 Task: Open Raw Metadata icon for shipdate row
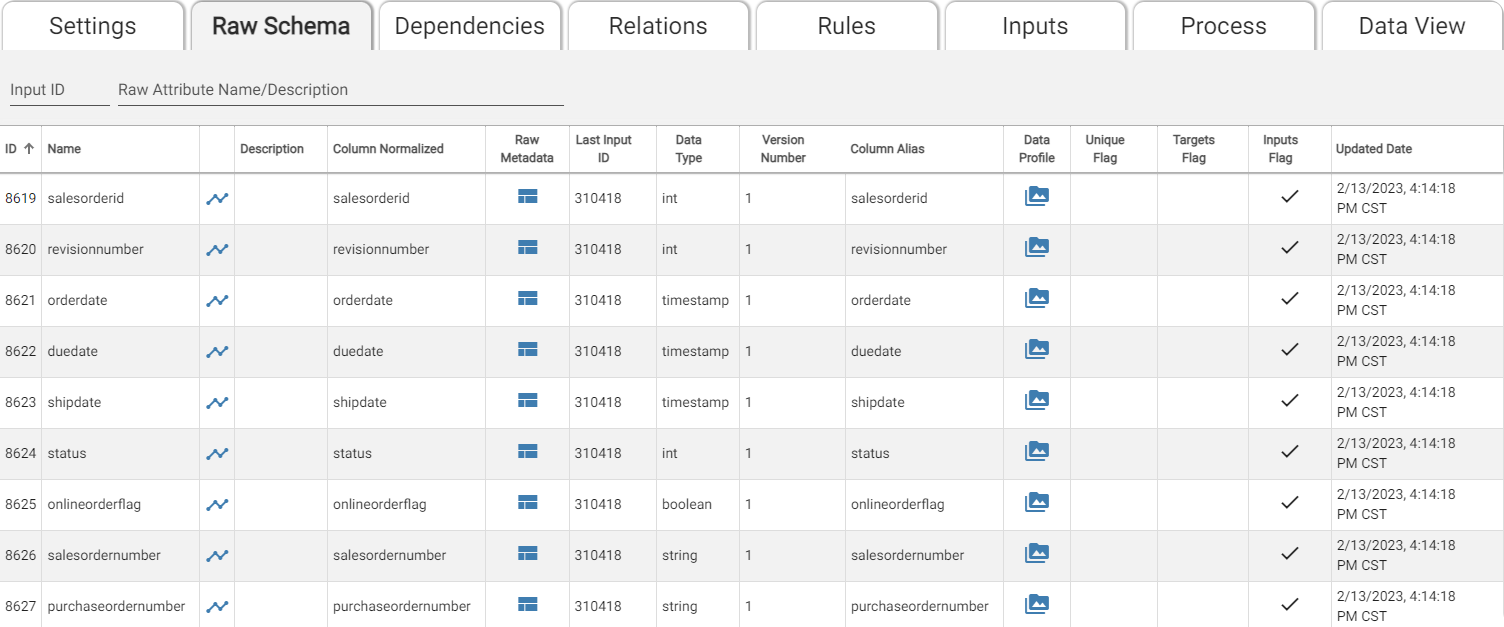coord(527,401)
